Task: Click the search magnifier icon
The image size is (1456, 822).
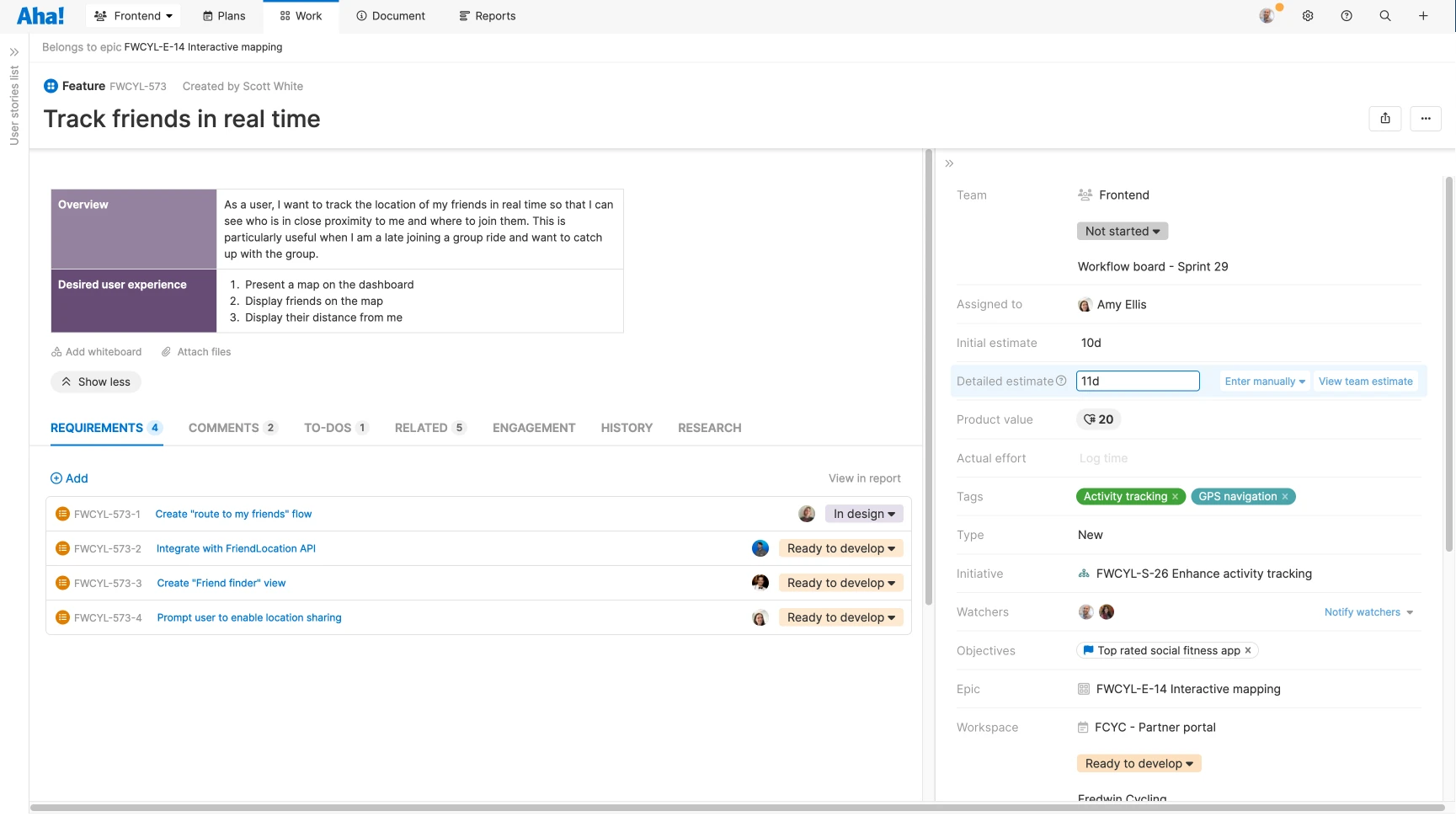Action: [x=1385, y=15]
